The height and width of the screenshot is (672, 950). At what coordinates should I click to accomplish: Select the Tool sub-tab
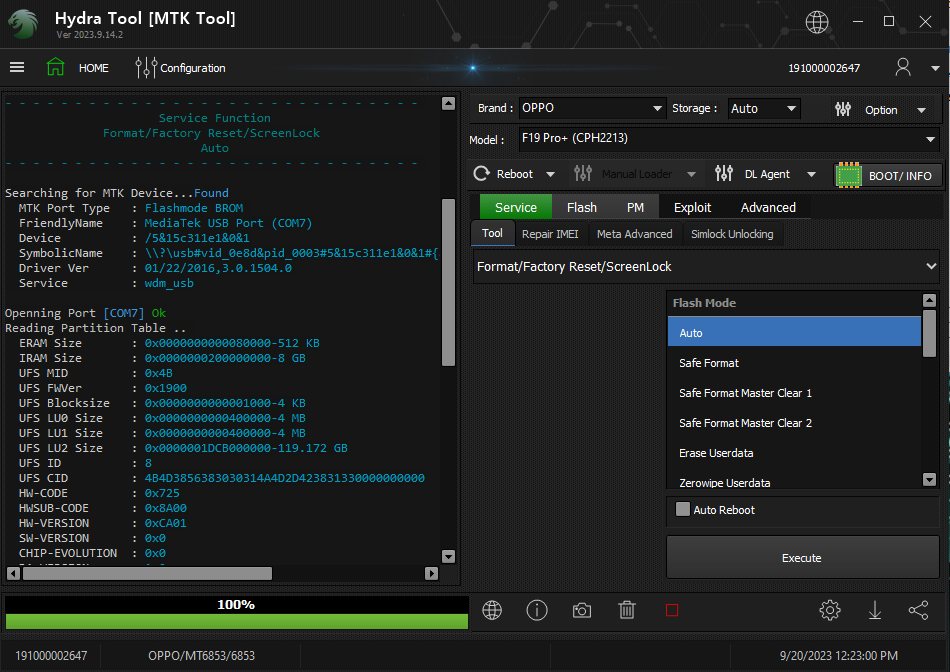click(x=493, y=233)
